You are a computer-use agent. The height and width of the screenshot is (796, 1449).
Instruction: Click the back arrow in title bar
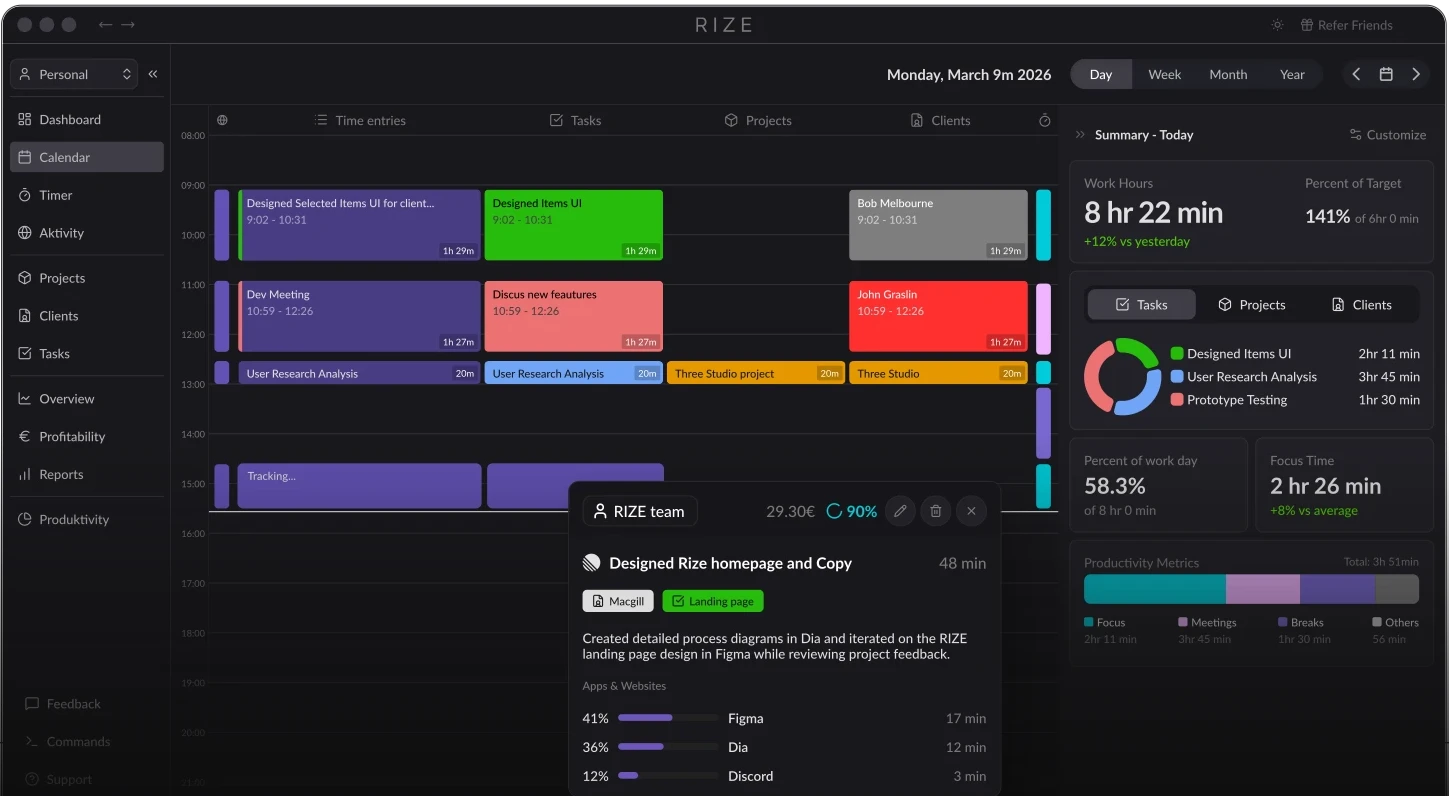coord(105,25)
